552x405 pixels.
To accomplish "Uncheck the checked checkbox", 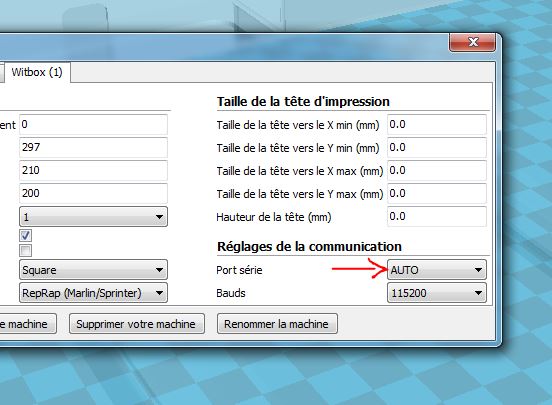I will (x=25, y=236).
